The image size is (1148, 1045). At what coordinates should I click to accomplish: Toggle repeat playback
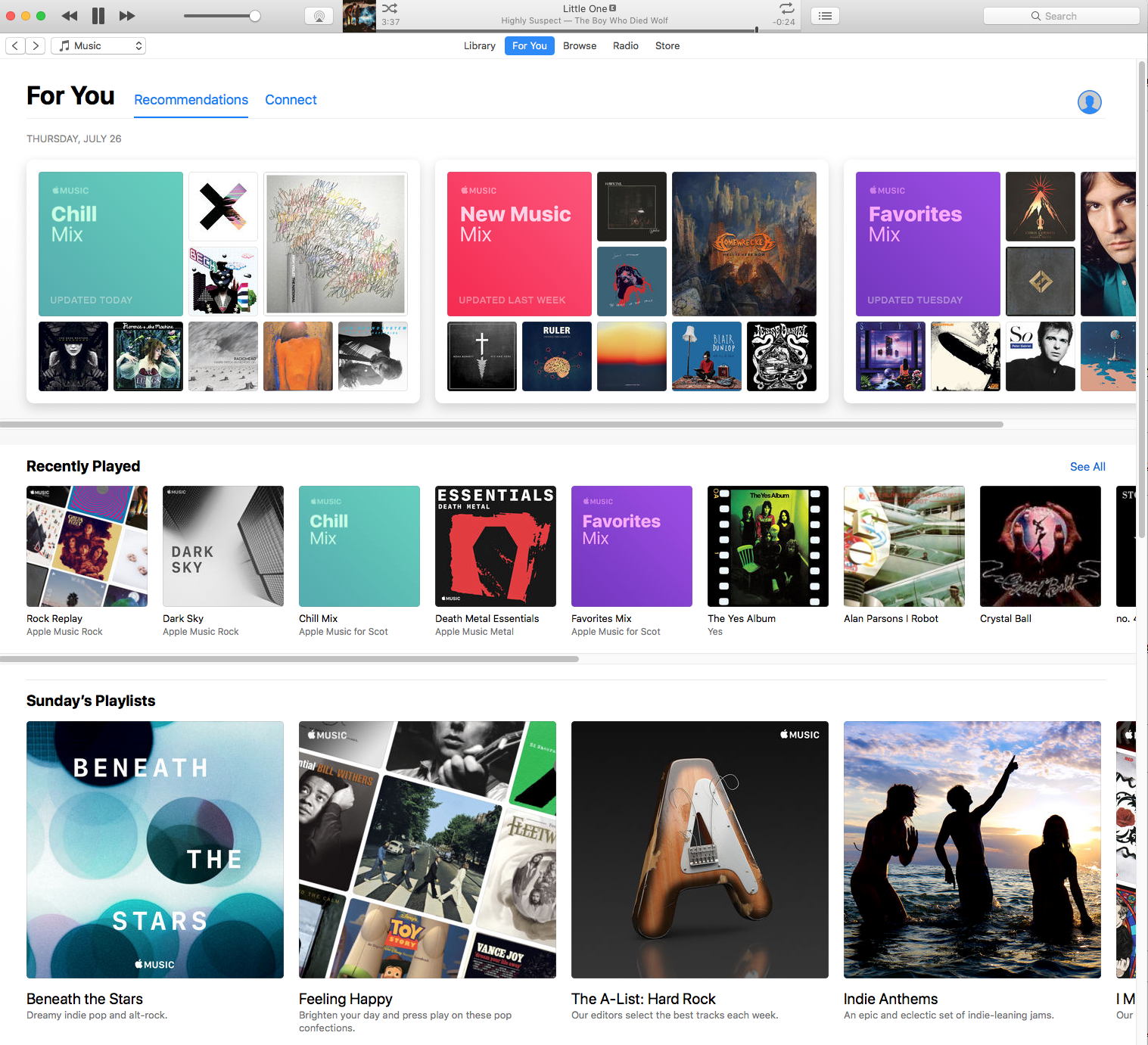[787, 8]
